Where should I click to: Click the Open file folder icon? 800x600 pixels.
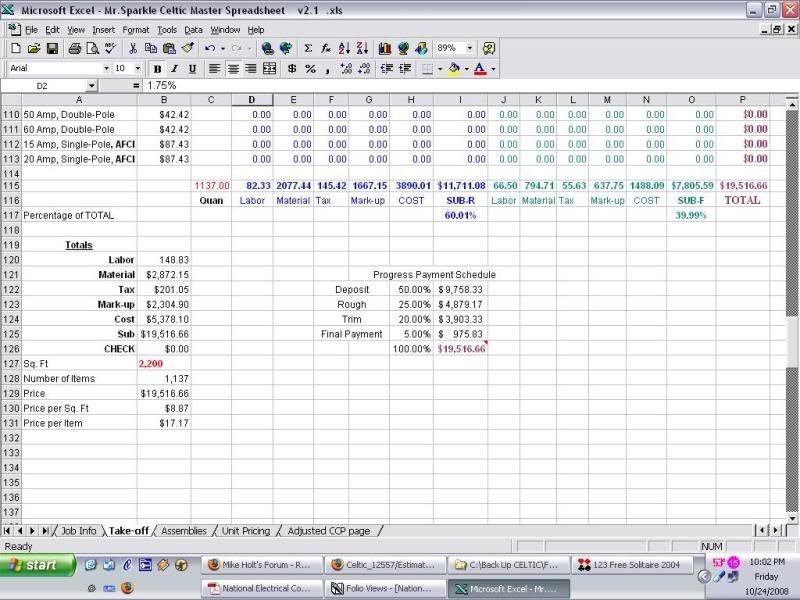pos(34,48)
